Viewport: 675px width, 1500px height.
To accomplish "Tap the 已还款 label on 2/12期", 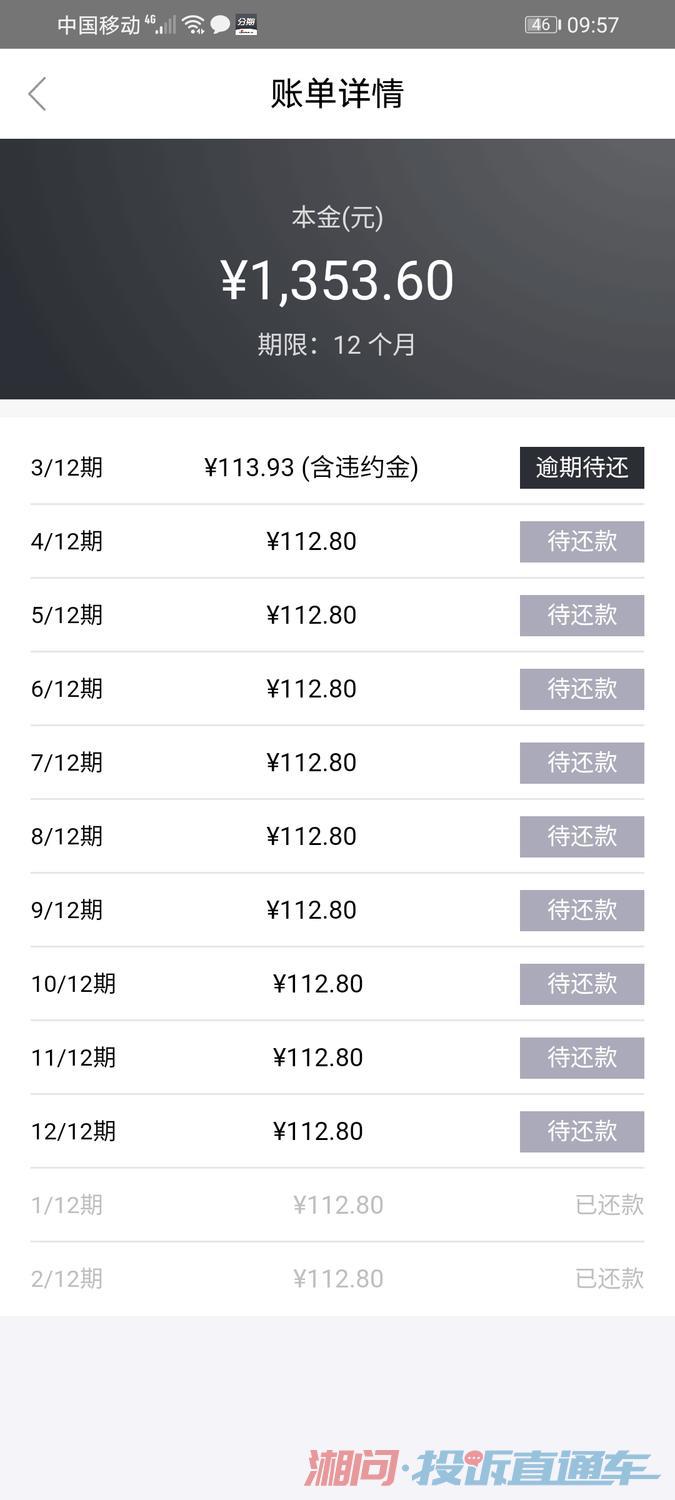I will point(609,1279).
